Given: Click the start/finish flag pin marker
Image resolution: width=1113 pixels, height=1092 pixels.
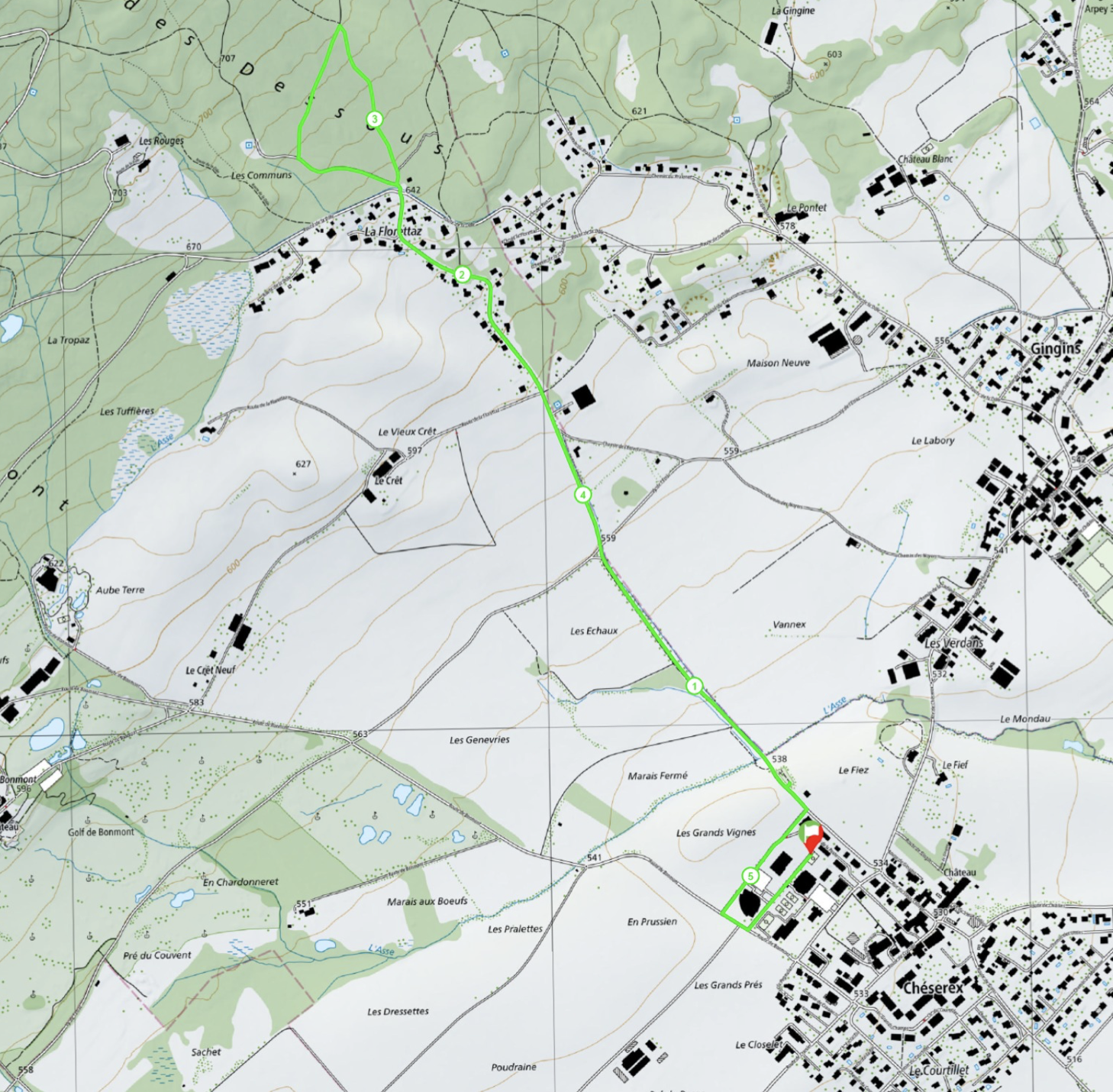Looking at the screenshot, I should [x=811, y=835].
